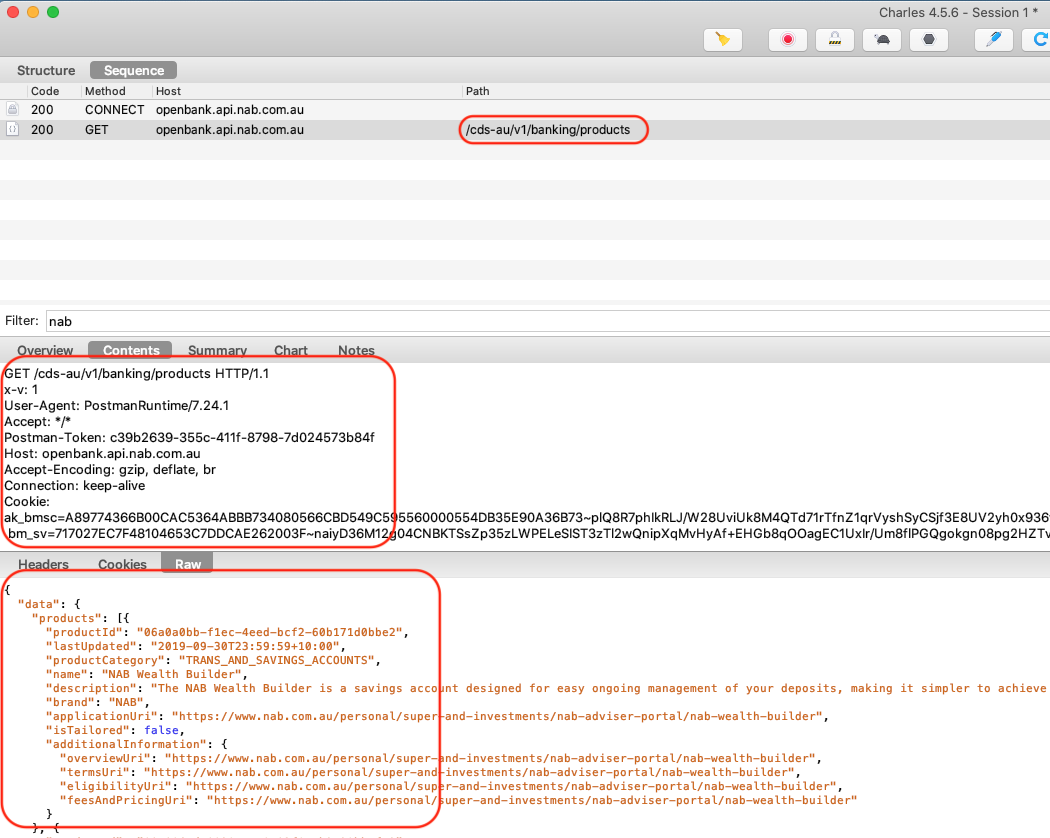The width and height of the screenshot is (1050, 838).
Task: Show the response Cookies tab
Action: 122,564
